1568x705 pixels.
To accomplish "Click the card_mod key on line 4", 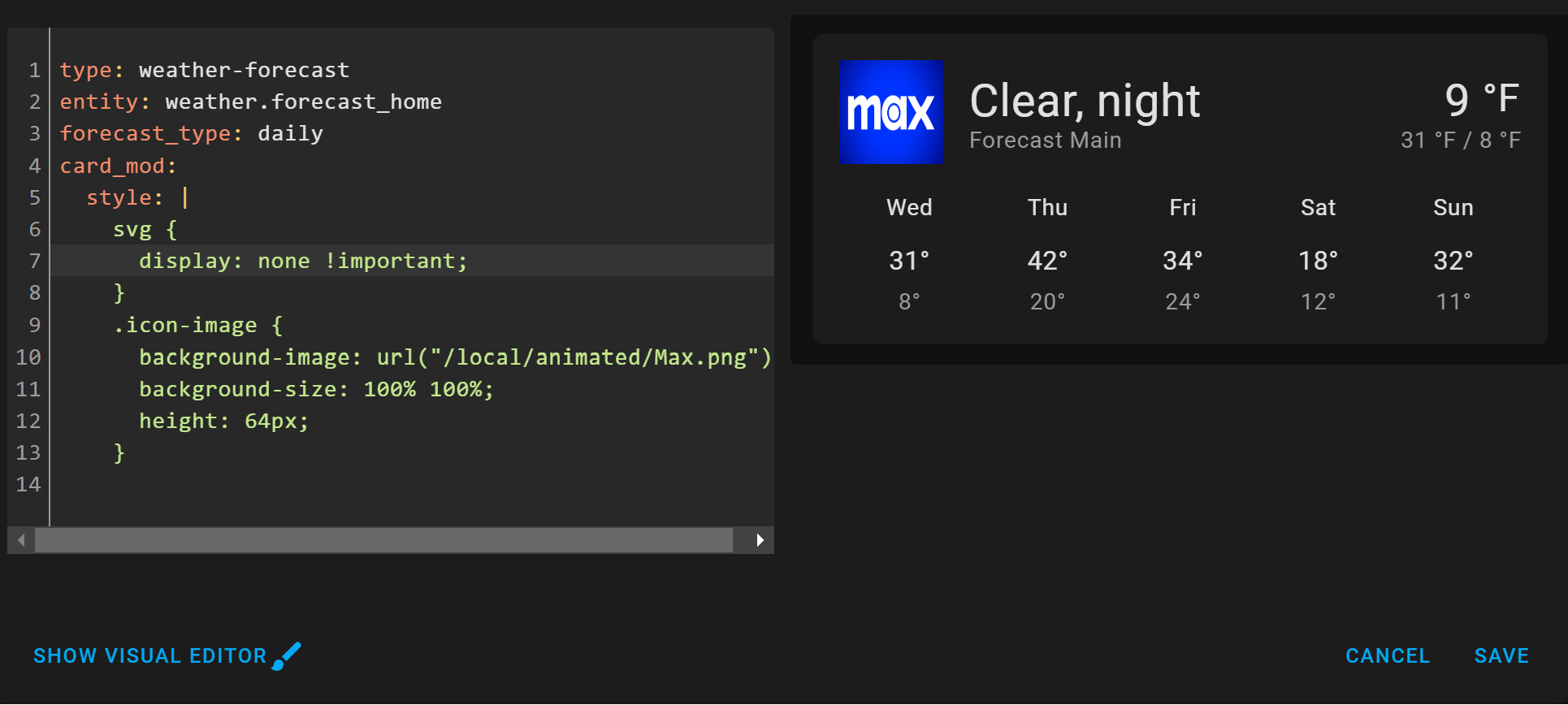I will click(118, 165).
